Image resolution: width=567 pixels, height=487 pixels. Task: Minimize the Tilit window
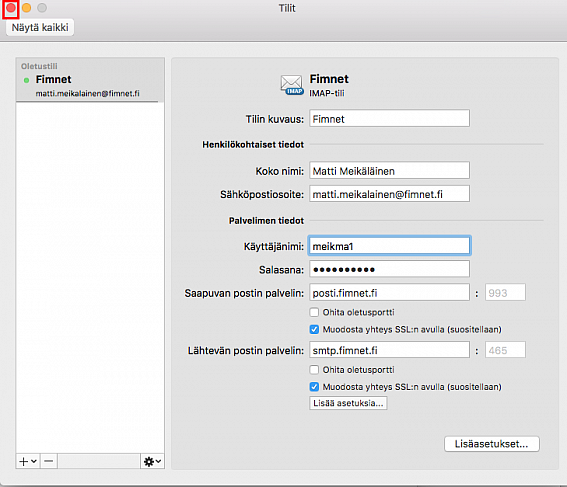click(26, 8)
